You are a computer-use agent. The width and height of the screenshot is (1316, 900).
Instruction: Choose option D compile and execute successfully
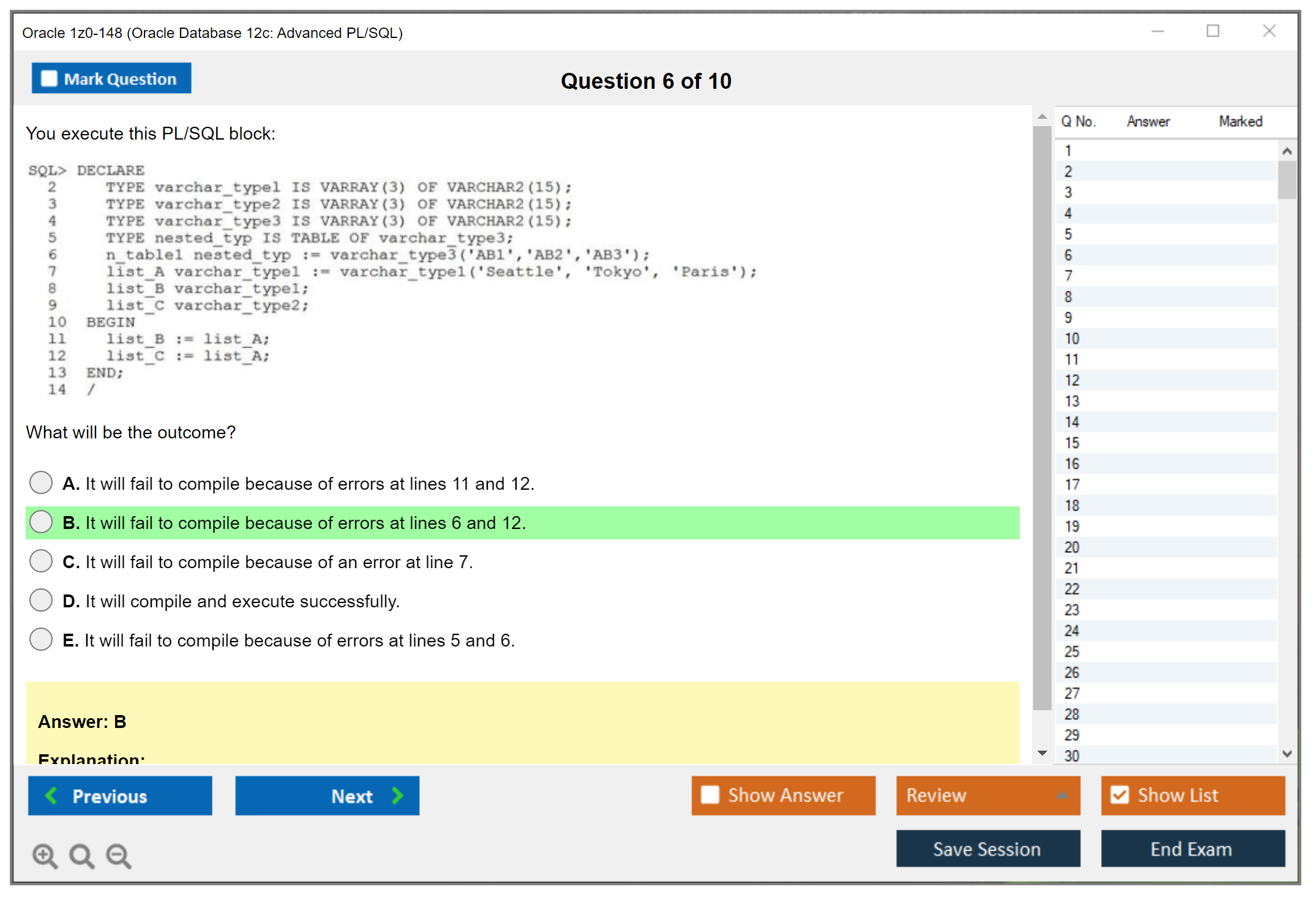[x=41, y=600]
